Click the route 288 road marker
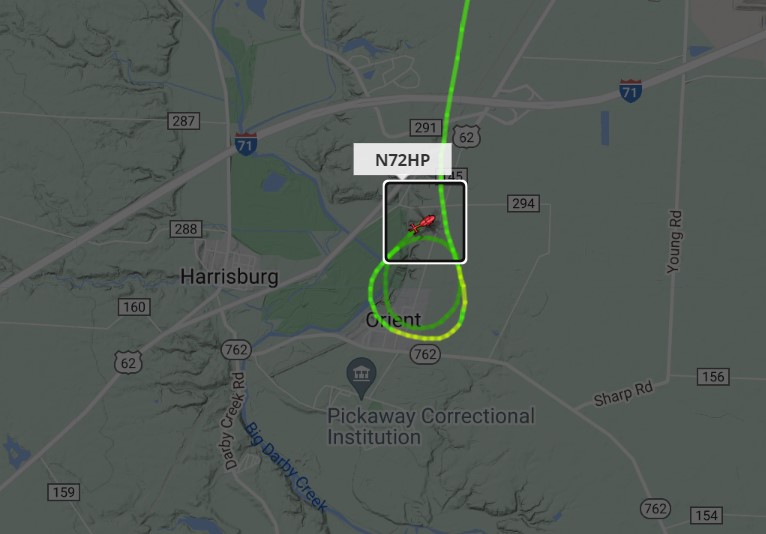This screenshot has height=534, width=766. click(186, 229)
